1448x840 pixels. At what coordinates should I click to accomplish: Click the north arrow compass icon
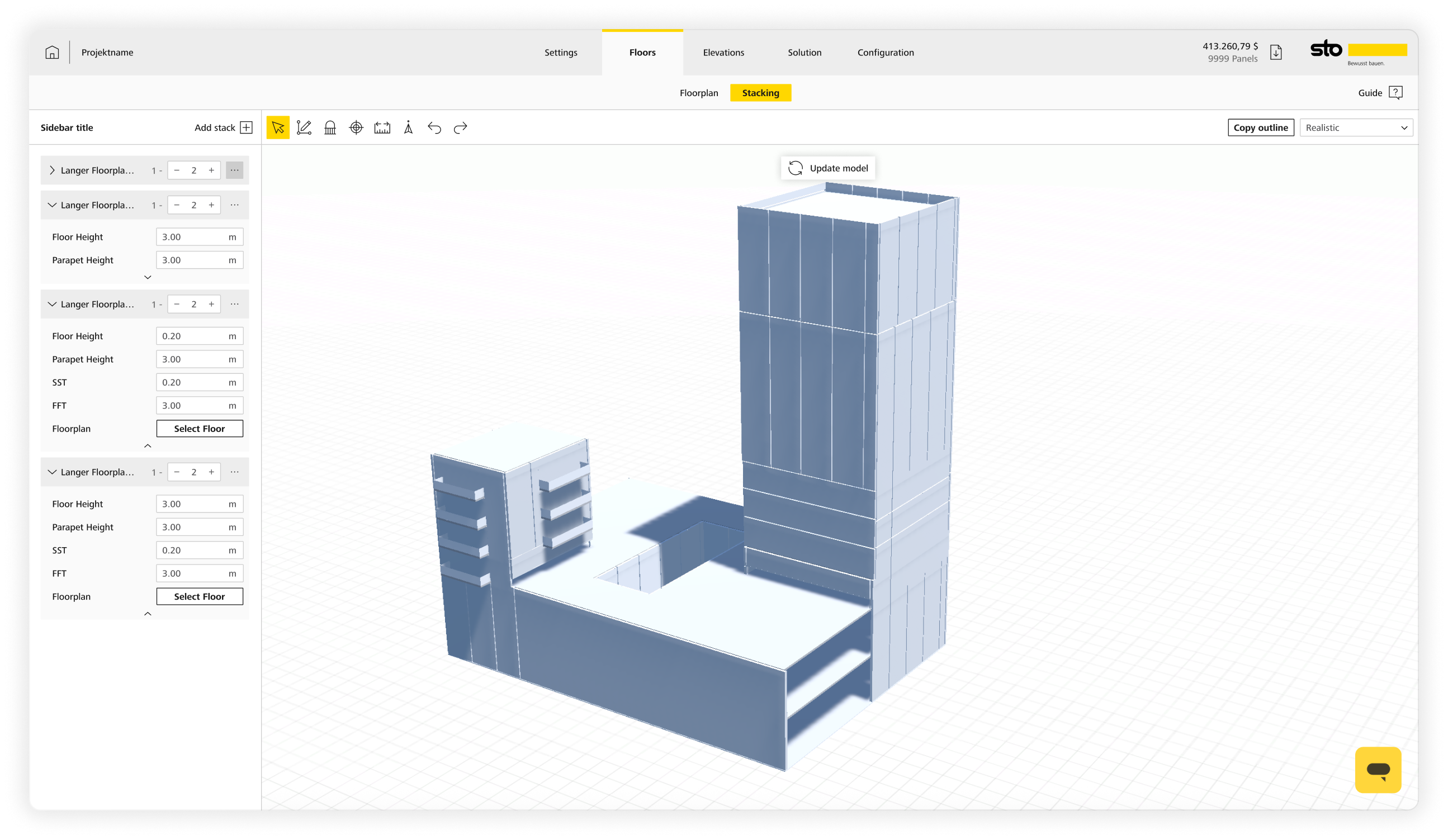click(409, 127)
